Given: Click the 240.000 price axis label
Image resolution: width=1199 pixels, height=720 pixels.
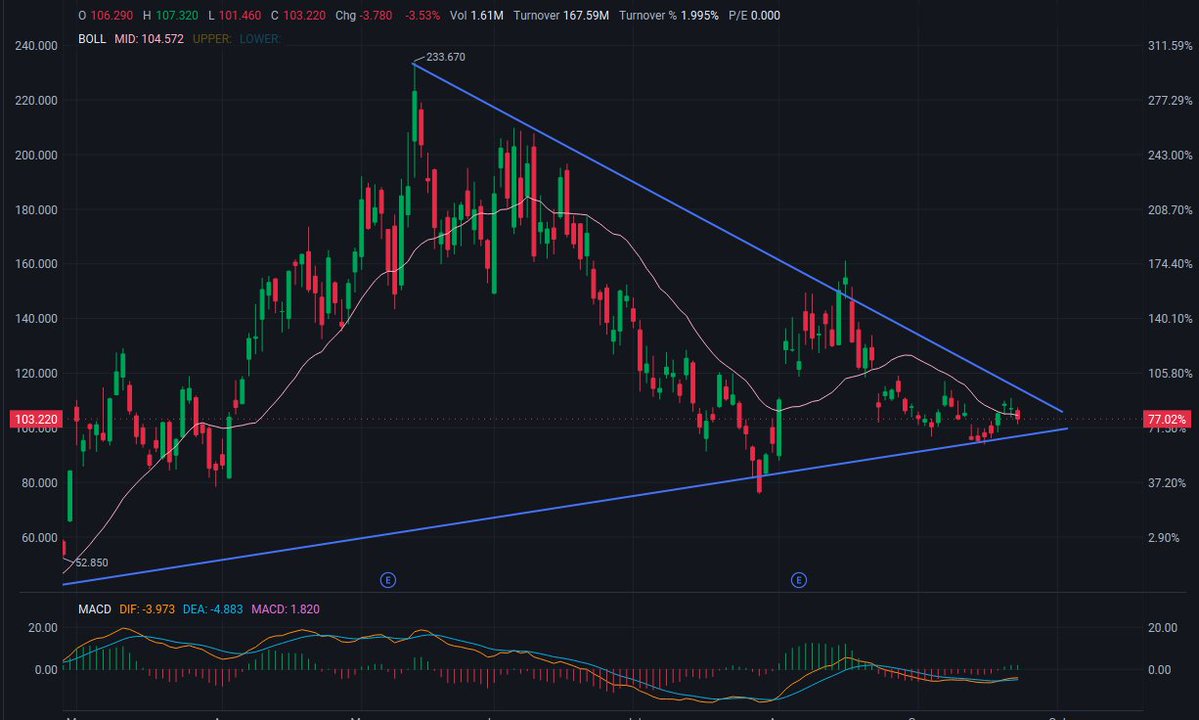Looking at the screenshot, I should (36, 46).
